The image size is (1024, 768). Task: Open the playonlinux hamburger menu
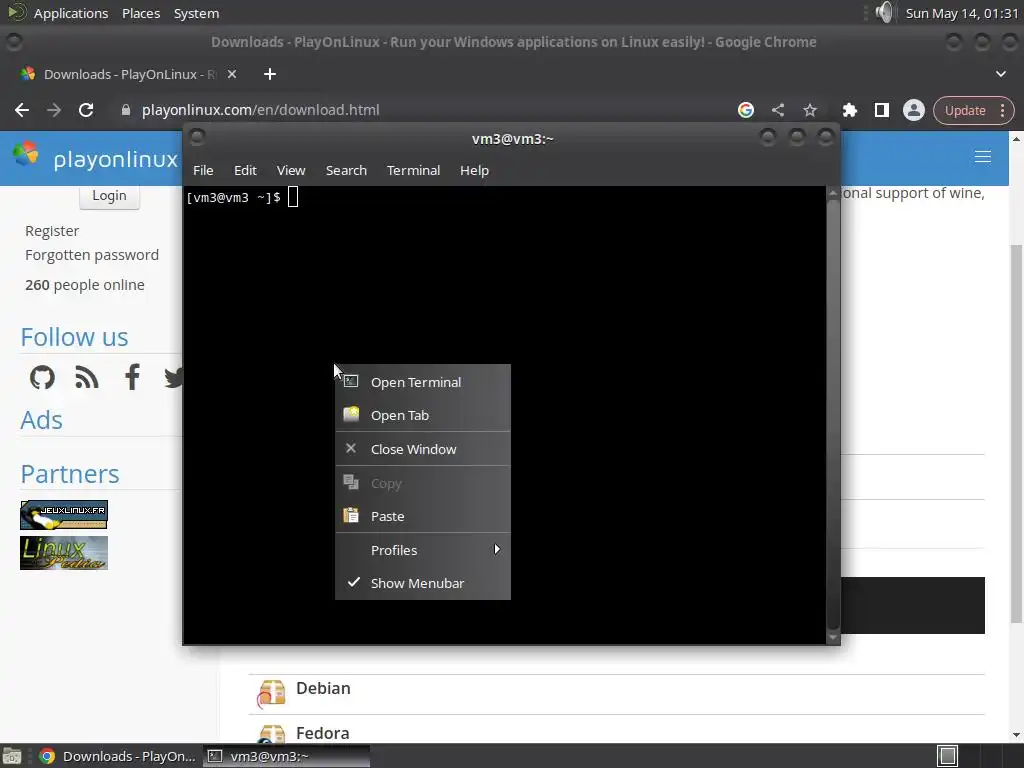pos(982,157)
